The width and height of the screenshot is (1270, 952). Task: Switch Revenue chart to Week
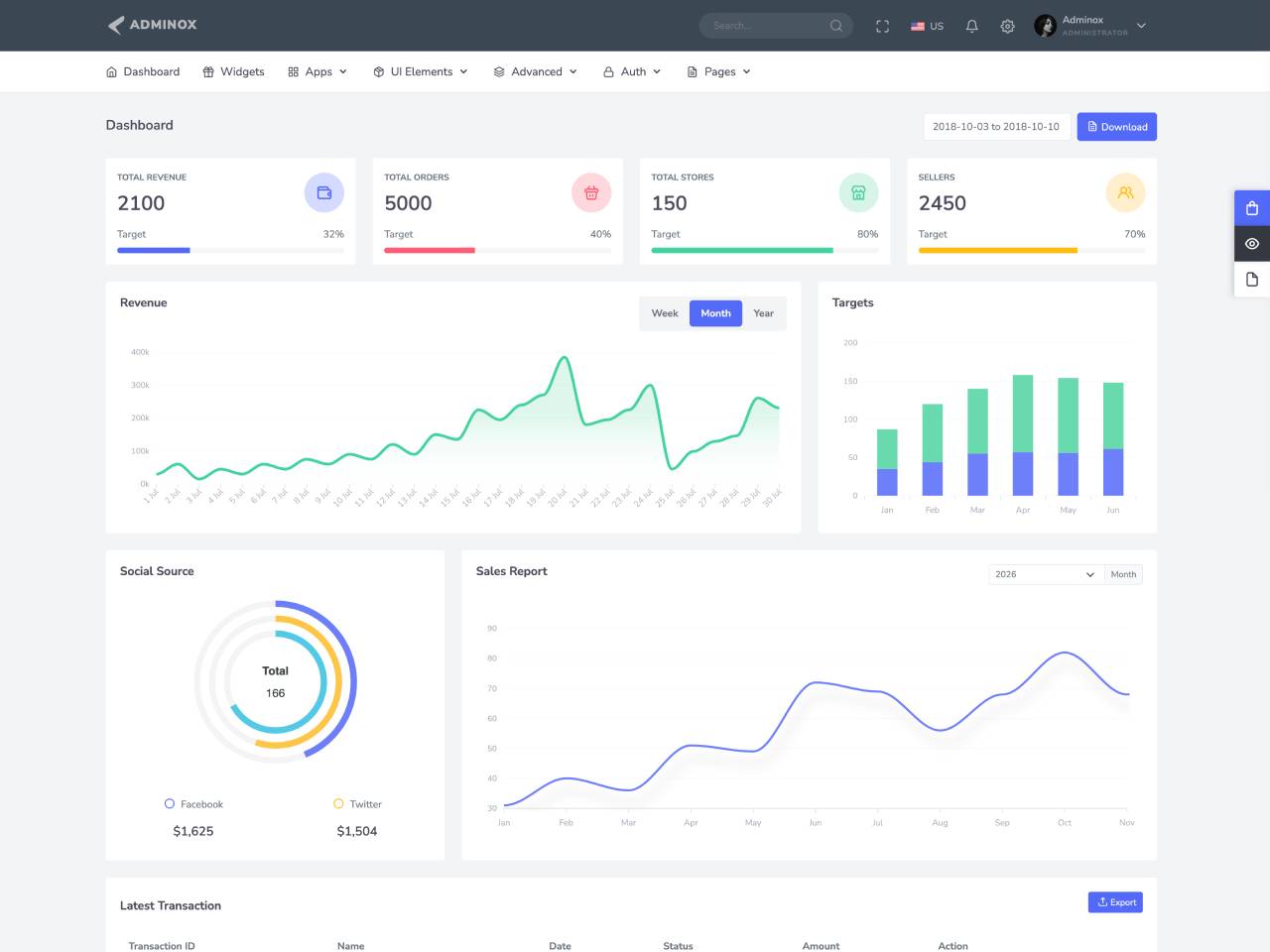pos(665,313)
